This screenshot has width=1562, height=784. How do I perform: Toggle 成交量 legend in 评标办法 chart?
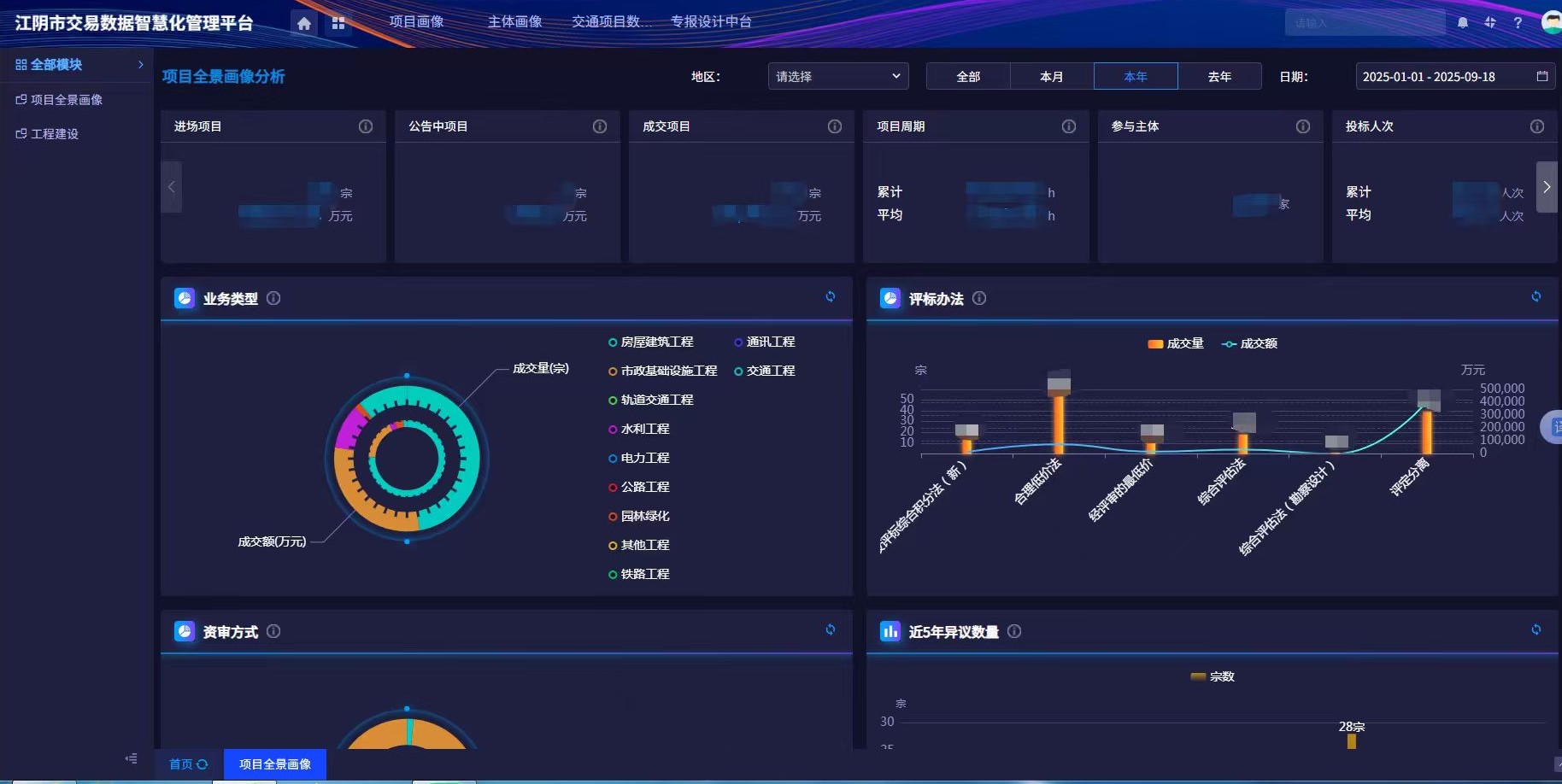pyautogui.click(x=1176, y=343)
